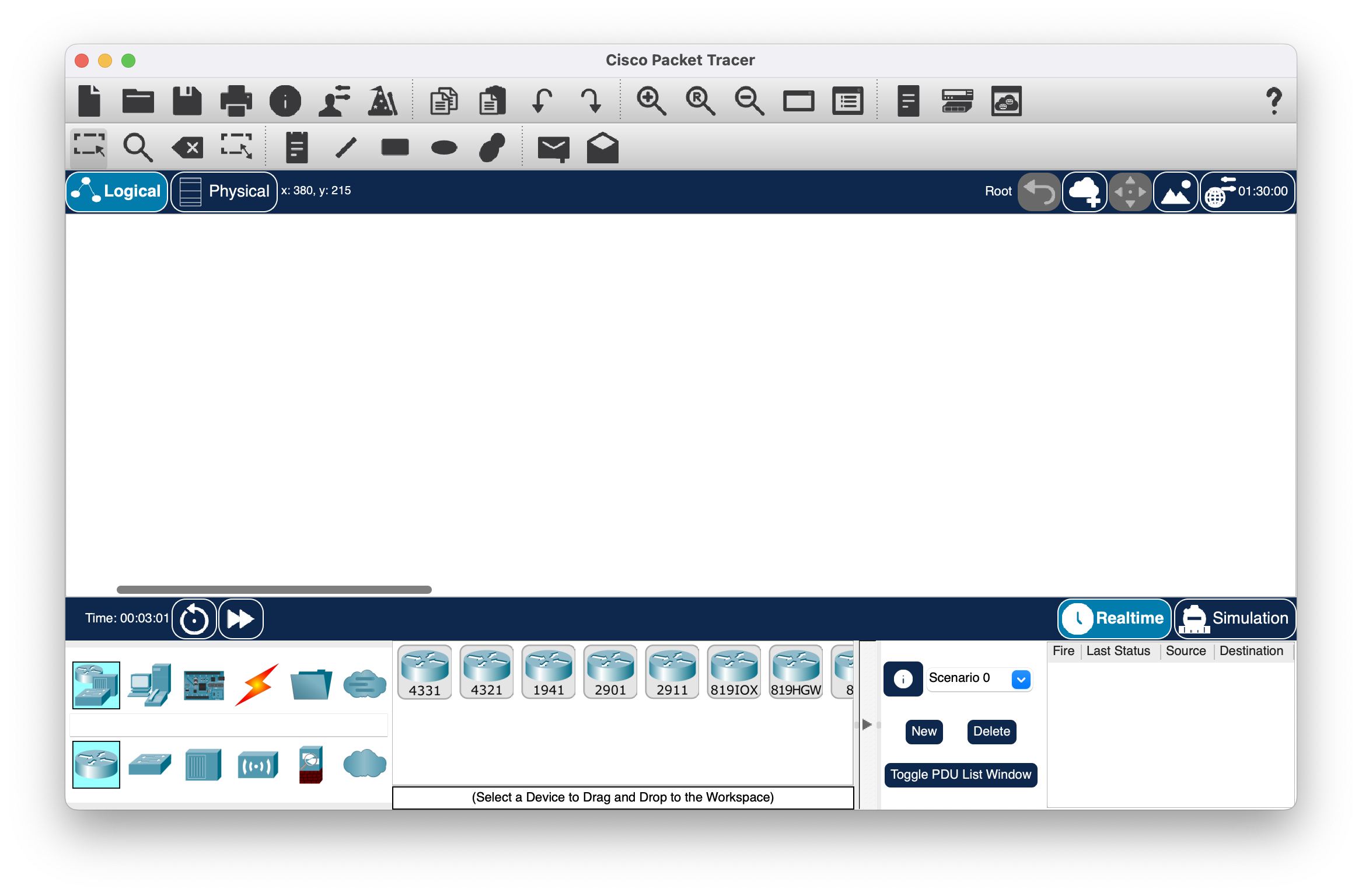This screenshot has width=1362, height=896.
Task: Select End Devices category
Action: 149,685
